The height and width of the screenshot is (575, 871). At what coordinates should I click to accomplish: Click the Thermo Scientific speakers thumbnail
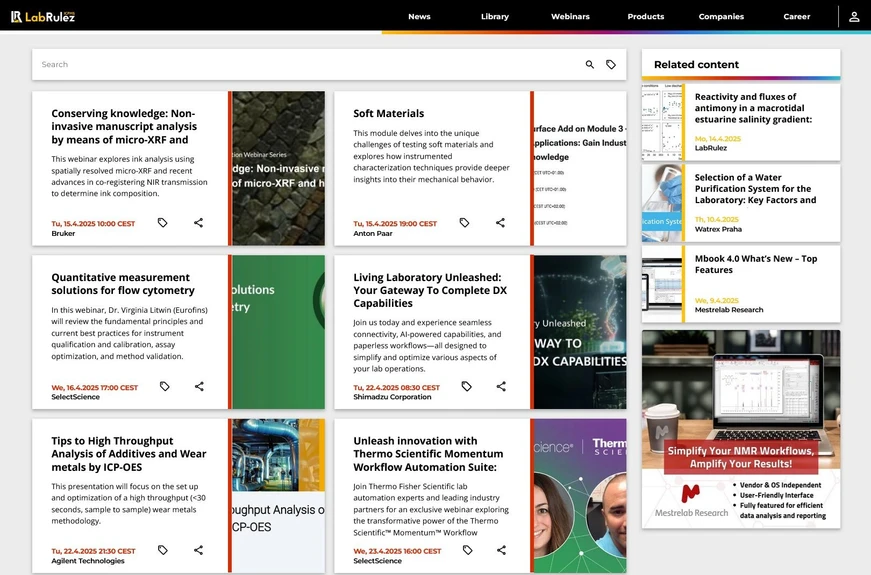coord(580,496)
